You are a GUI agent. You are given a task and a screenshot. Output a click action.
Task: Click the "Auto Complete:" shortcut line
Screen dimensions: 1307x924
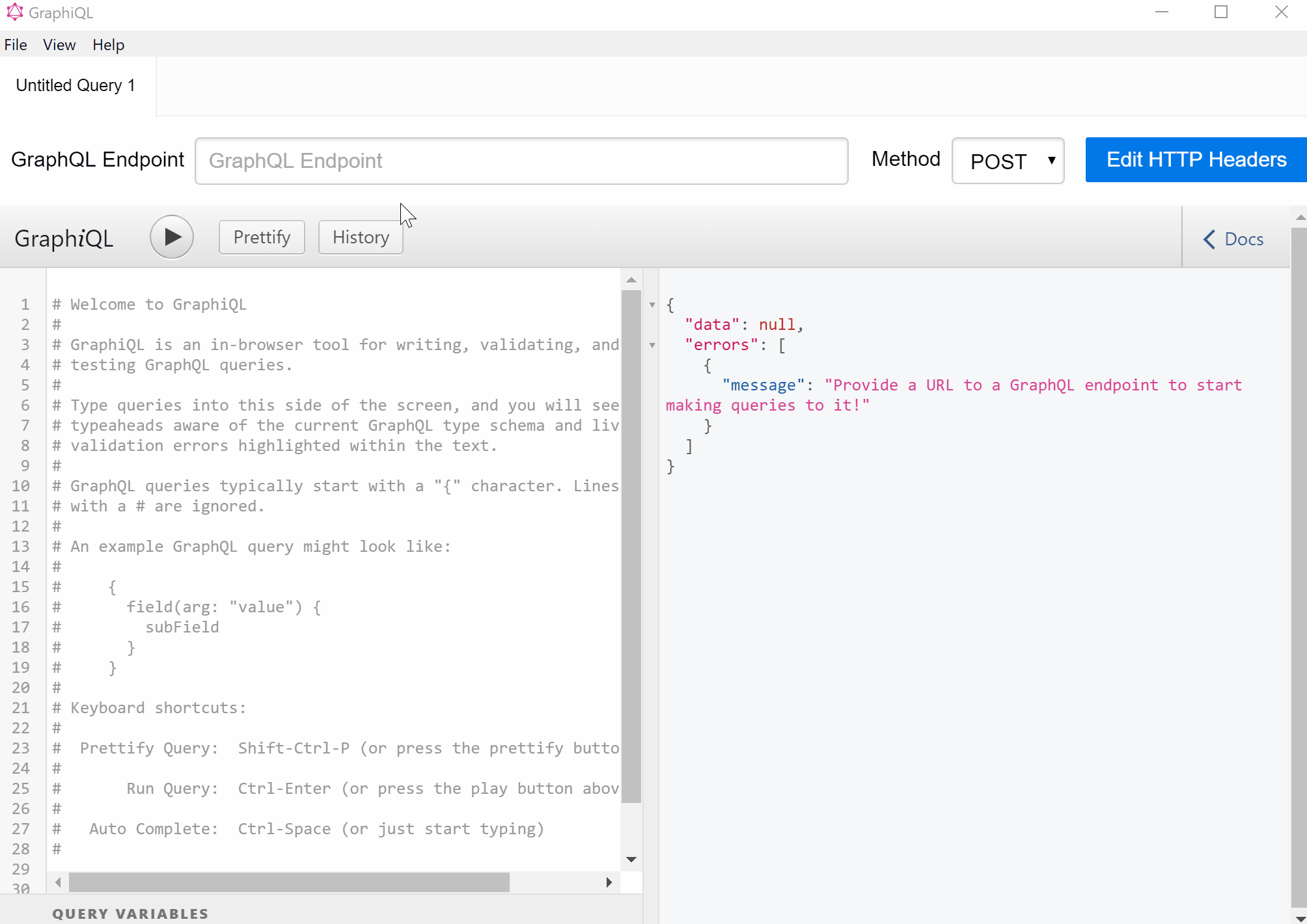pyautogui.click(x=298, y=829)
